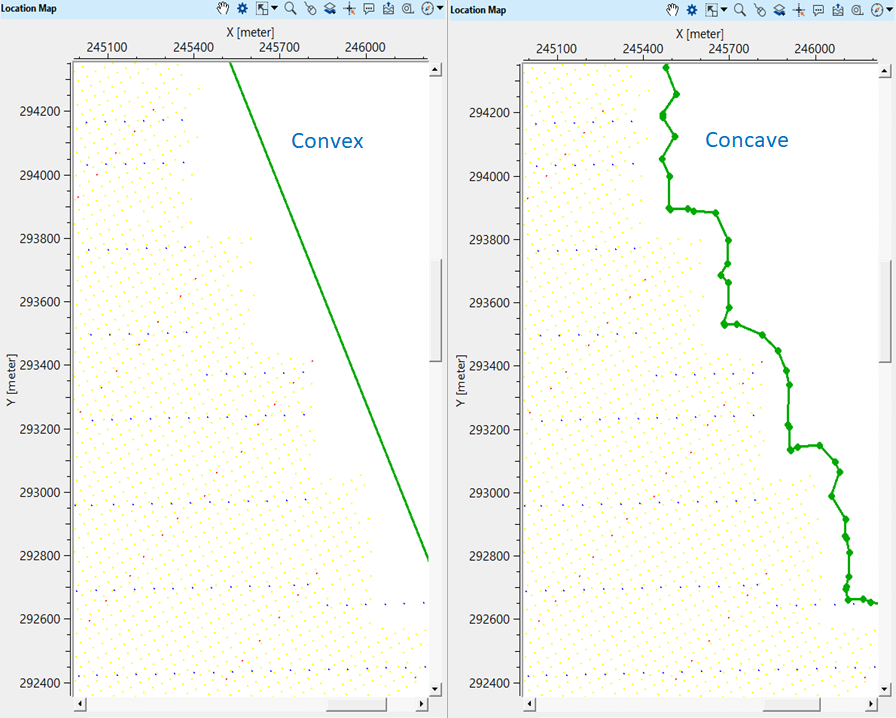Select tape measure tool in Concave map toolbar

pos(857,10)
